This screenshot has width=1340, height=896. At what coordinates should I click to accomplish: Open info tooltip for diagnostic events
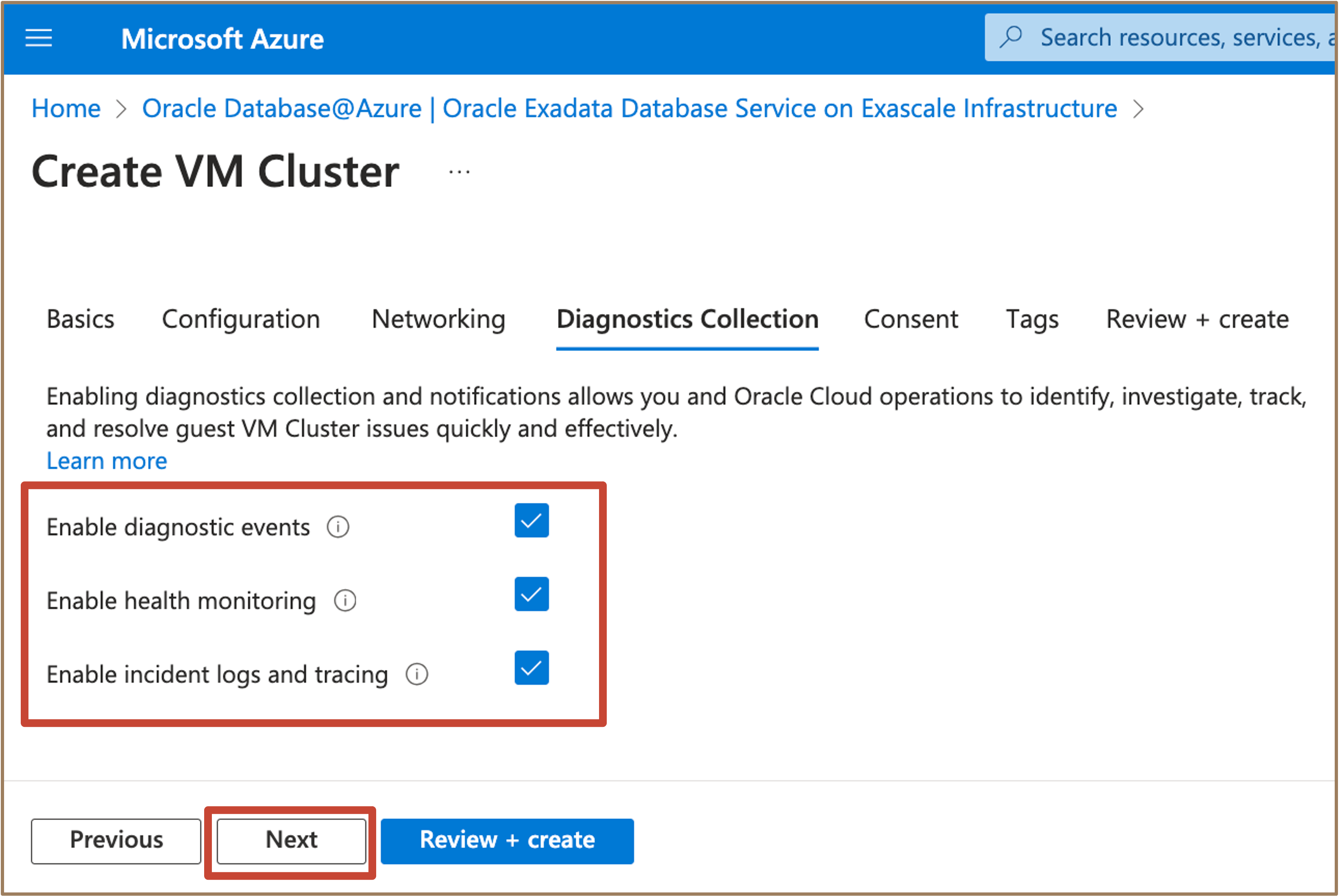pos(338,527)
